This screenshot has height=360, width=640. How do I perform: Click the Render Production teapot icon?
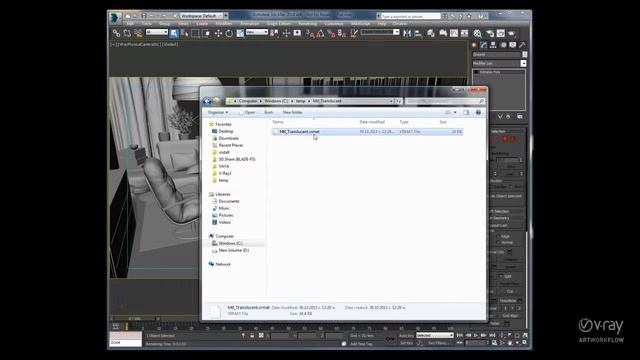coord(511,33)
